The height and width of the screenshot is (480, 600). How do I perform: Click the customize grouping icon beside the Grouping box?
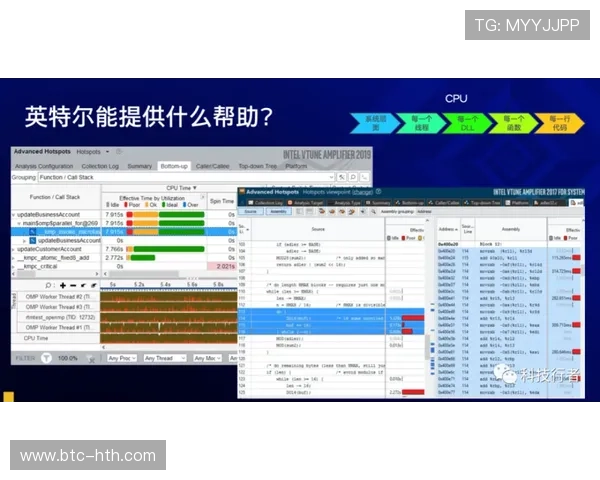[x=342, y=177]
